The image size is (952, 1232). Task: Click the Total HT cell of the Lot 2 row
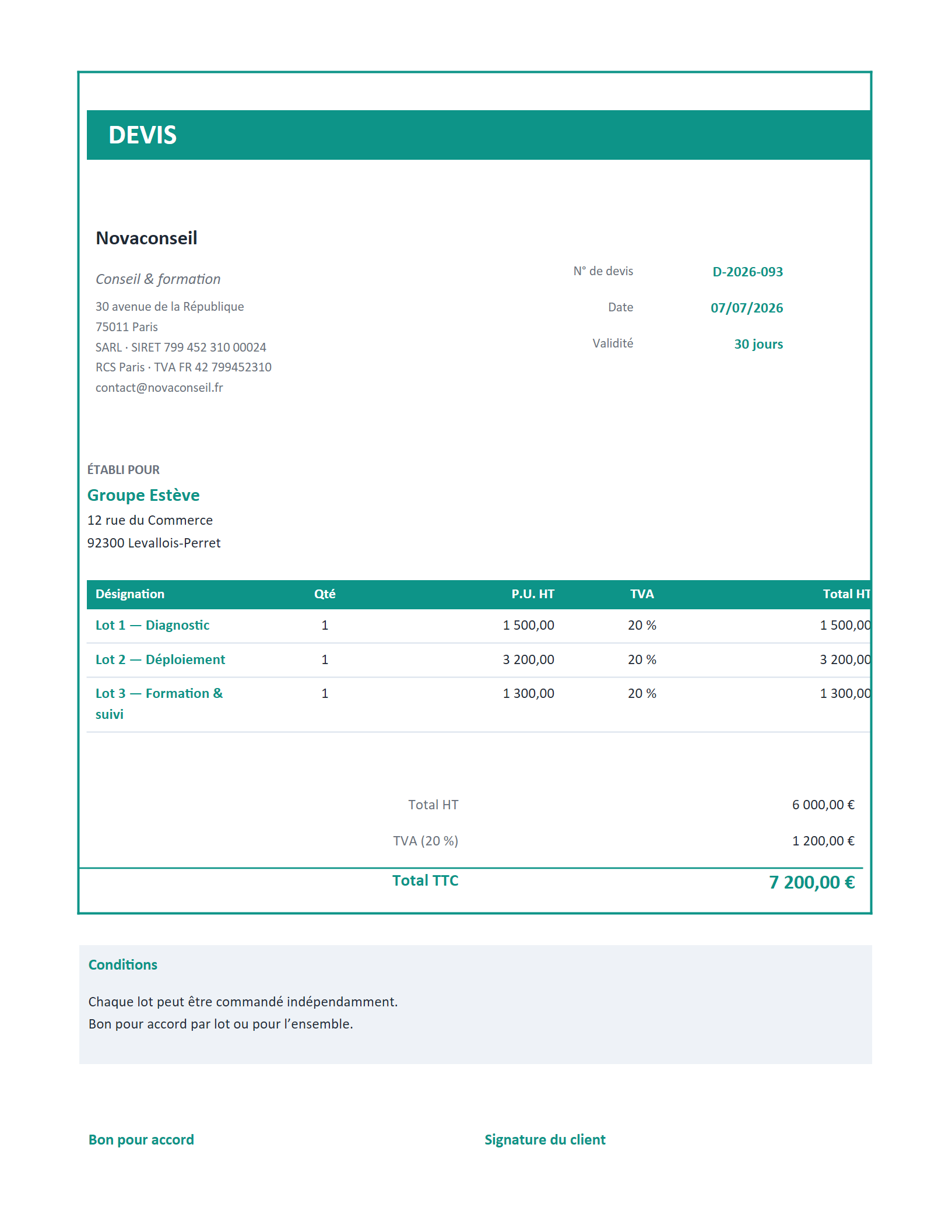click(x=845, y=660)
